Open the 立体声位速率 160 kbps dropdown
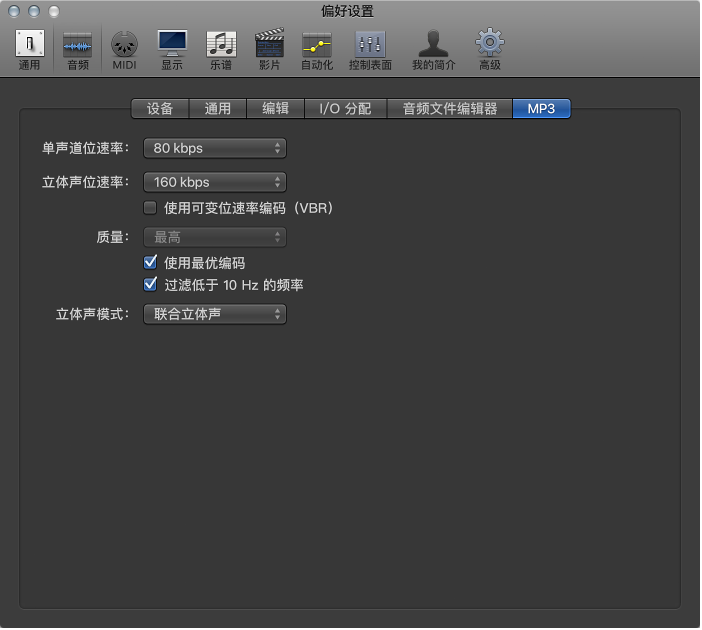Viewport: 702px width, 630px height. (215, 183)
